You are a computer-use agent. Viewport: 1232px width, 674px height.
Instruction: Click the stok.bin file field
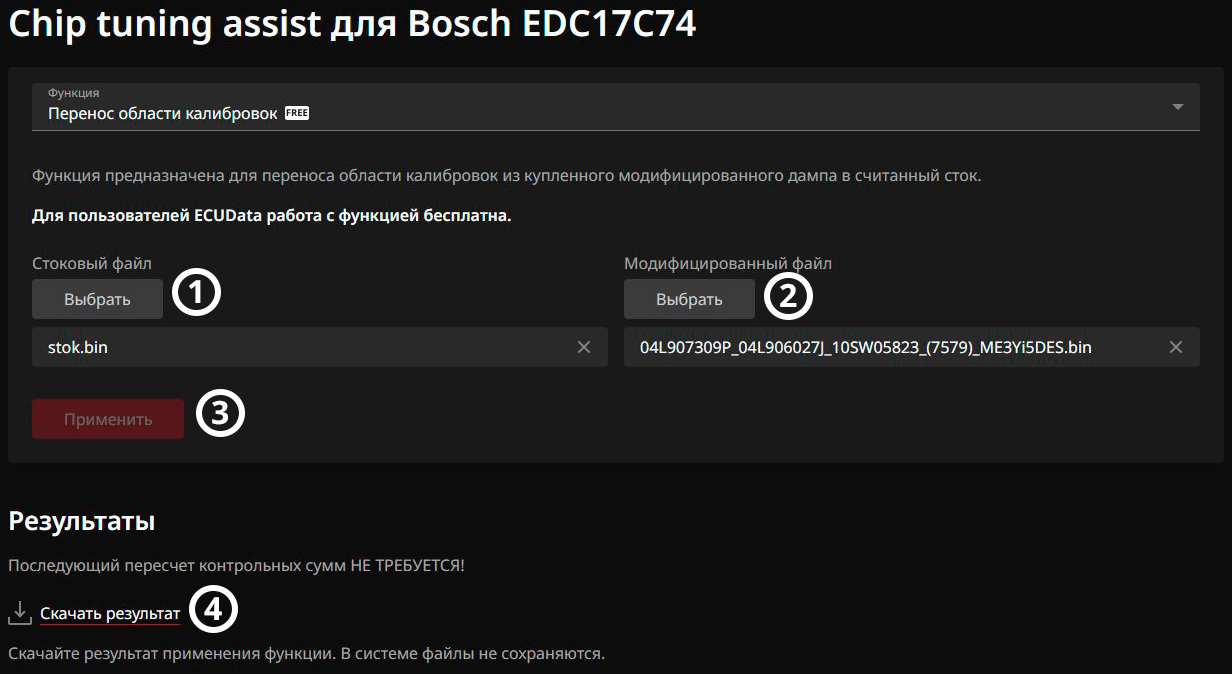click(300, 347)
